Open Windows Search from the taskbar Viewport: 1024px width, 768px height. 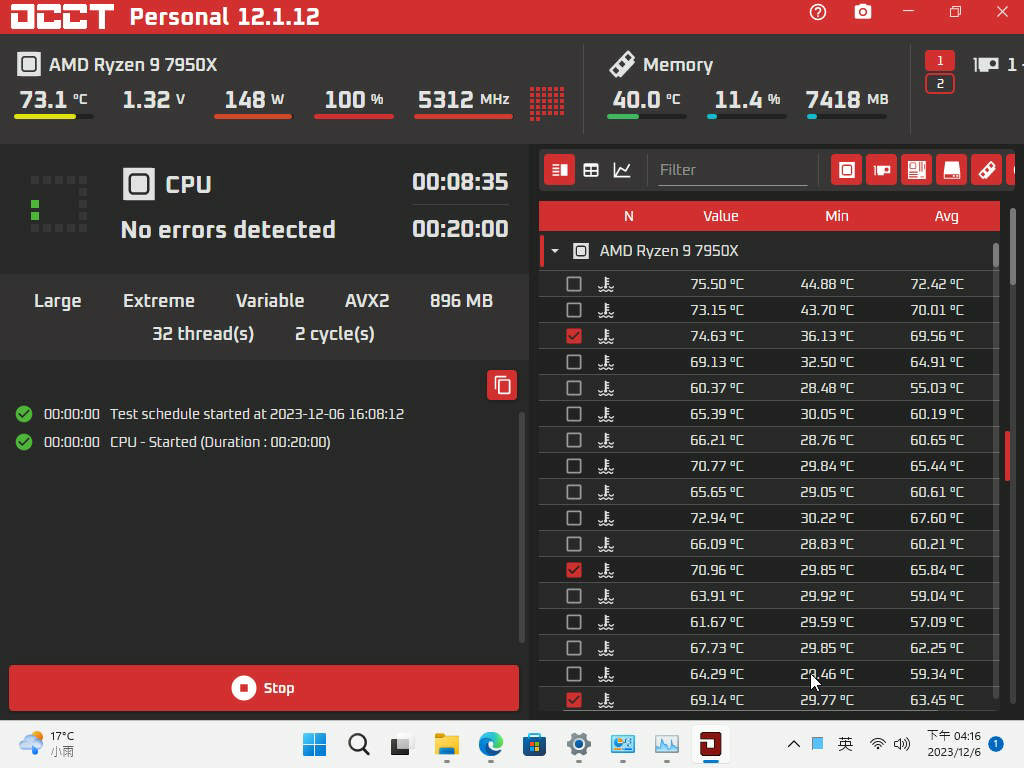tap(359, 744)
